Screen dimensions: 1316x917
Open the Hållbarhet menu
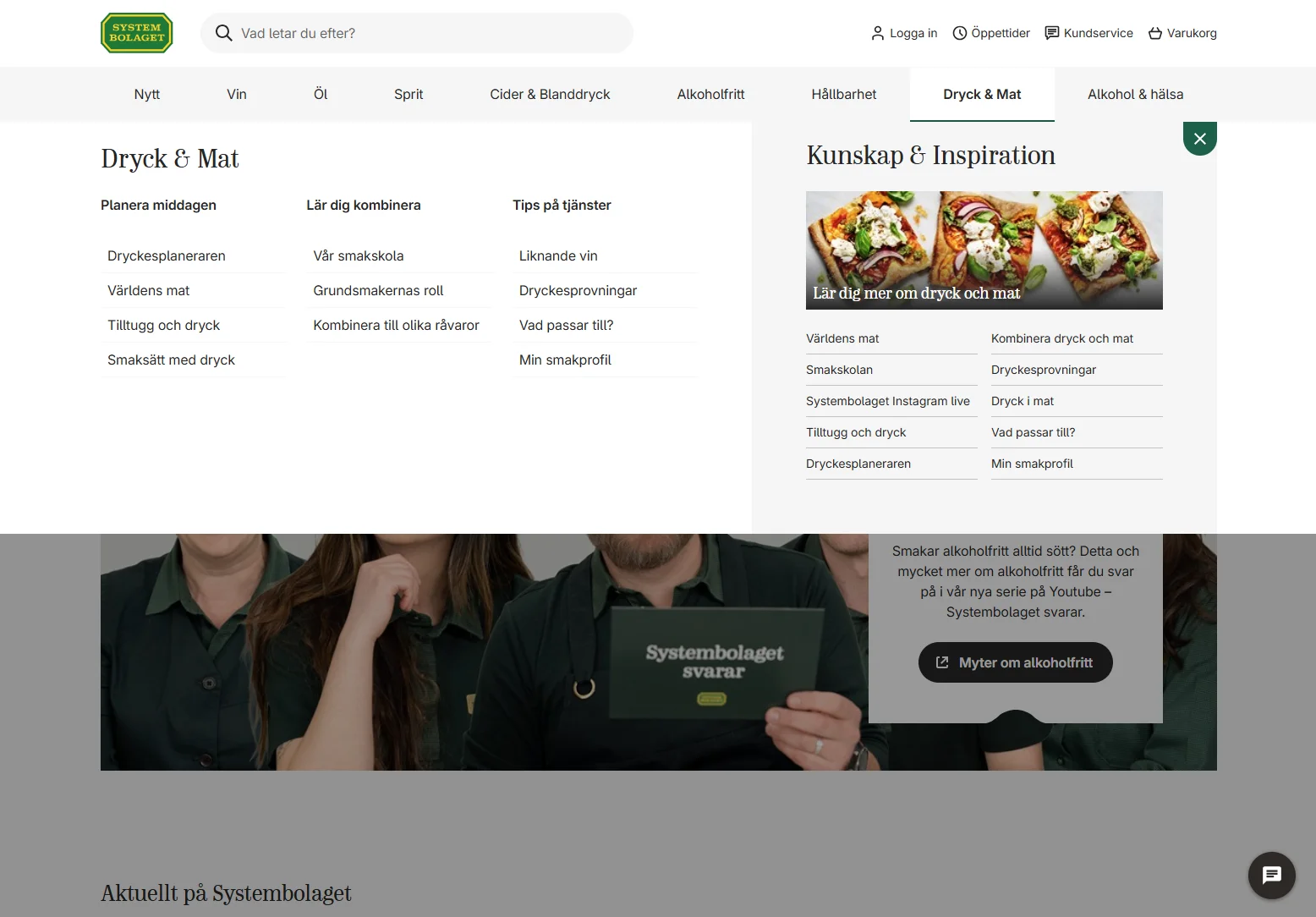pos(844,94)
